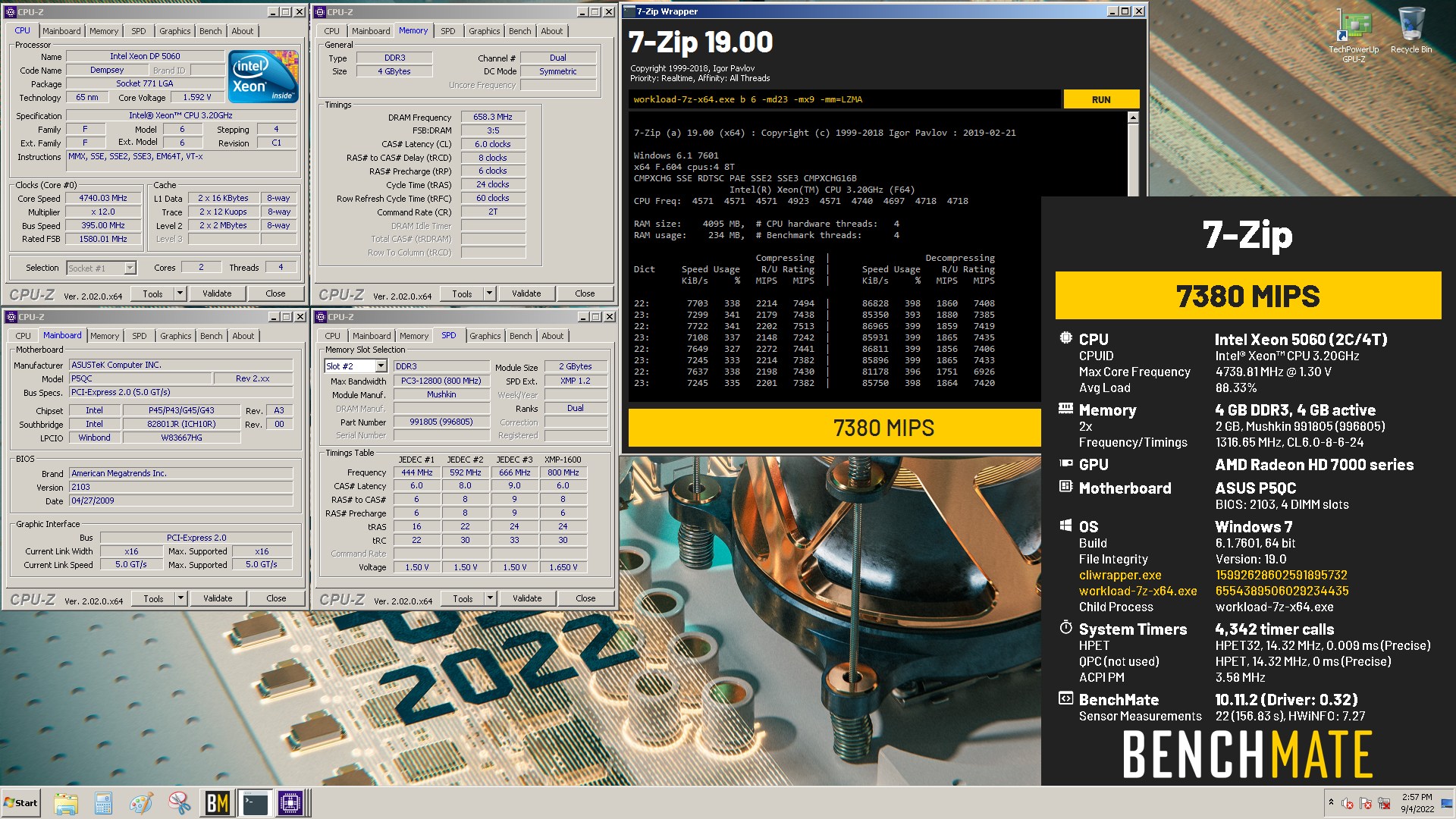1456x819 pixels.
Task: Open the Recycle Bin desktop icon
Action: click(1411, 30)
